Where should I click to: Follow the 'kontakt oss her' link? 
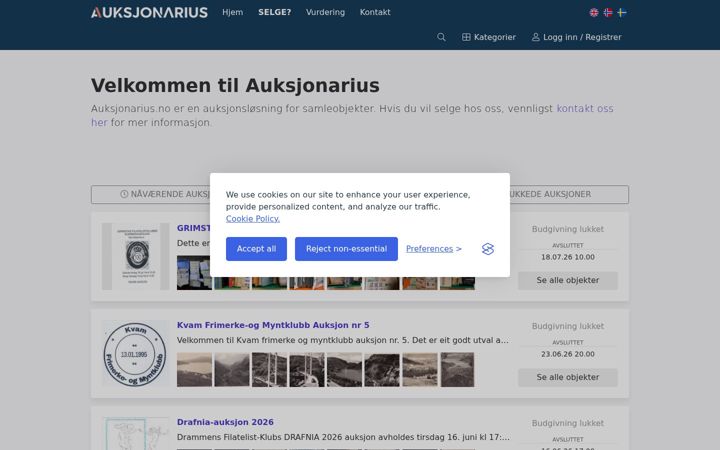click(585, 109)
